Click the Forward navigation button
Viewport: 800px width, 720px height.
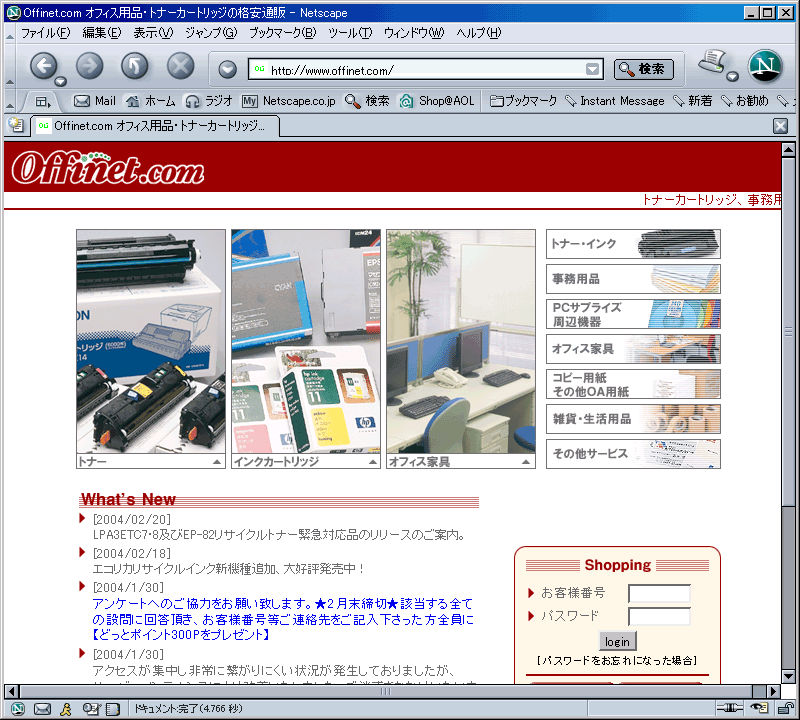89,65
